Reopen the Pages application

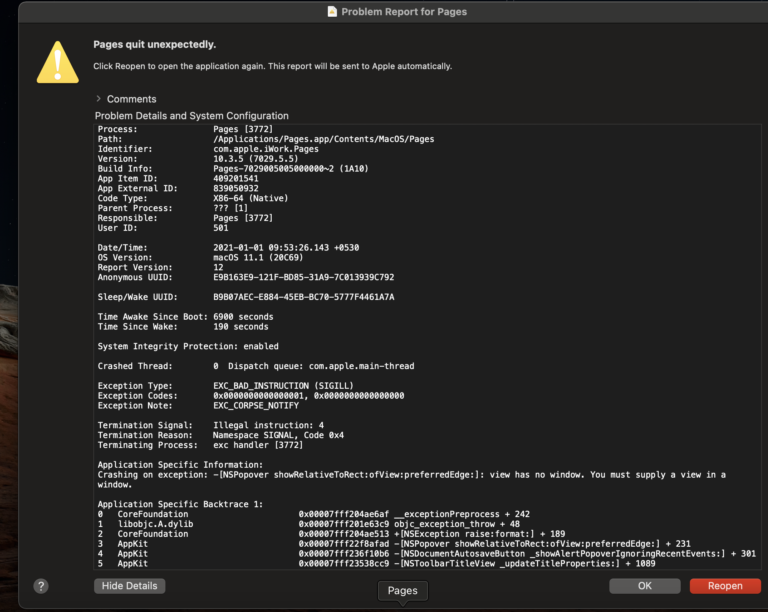725,586
